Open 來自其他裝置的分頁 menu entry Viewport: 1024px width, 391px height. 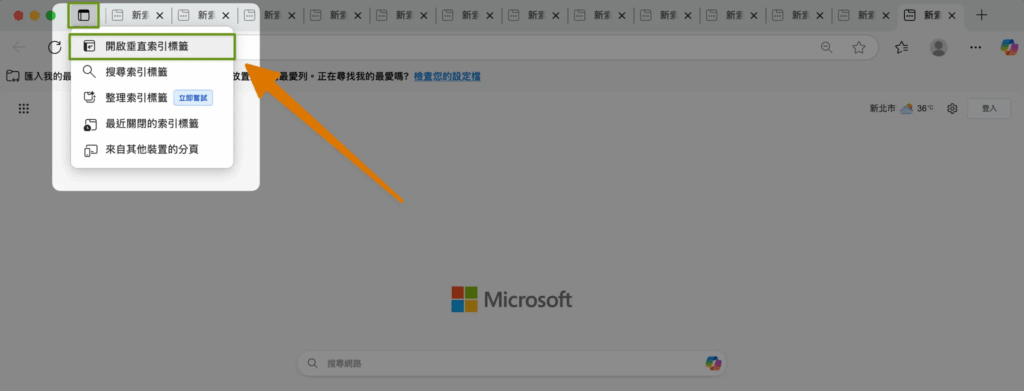152,149
